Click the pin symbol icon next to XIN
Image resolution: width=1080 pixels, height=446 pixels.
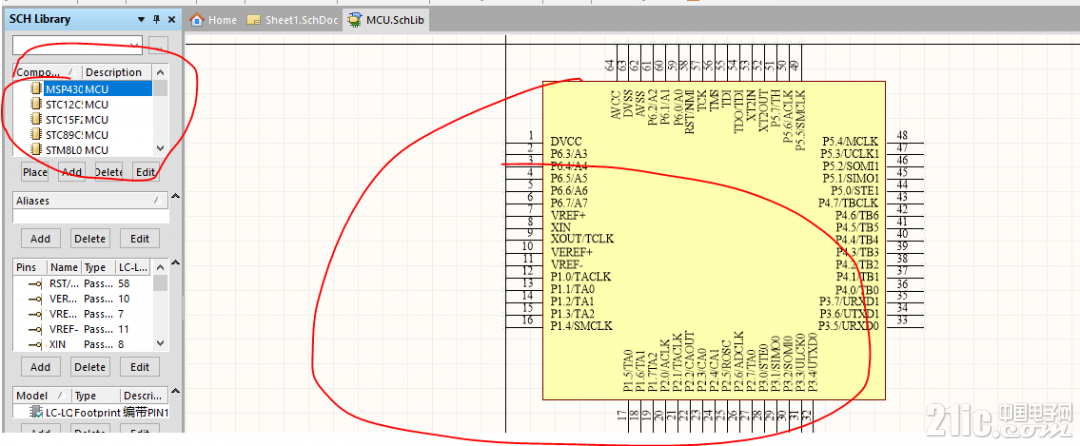[34, 344]
